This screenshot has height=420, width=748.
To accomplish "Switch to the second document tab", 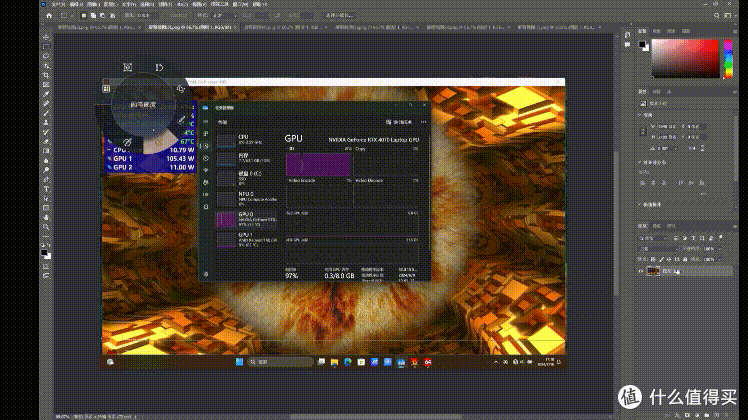I will (x=192, y=27).
